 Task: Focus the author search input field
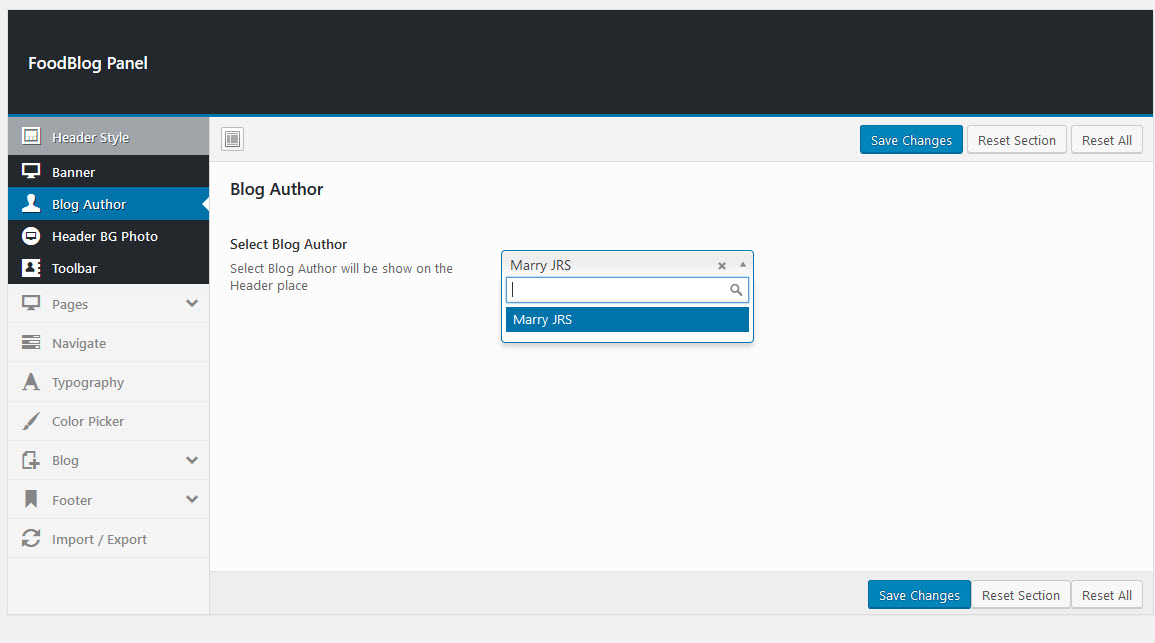[x=627, y=289]
